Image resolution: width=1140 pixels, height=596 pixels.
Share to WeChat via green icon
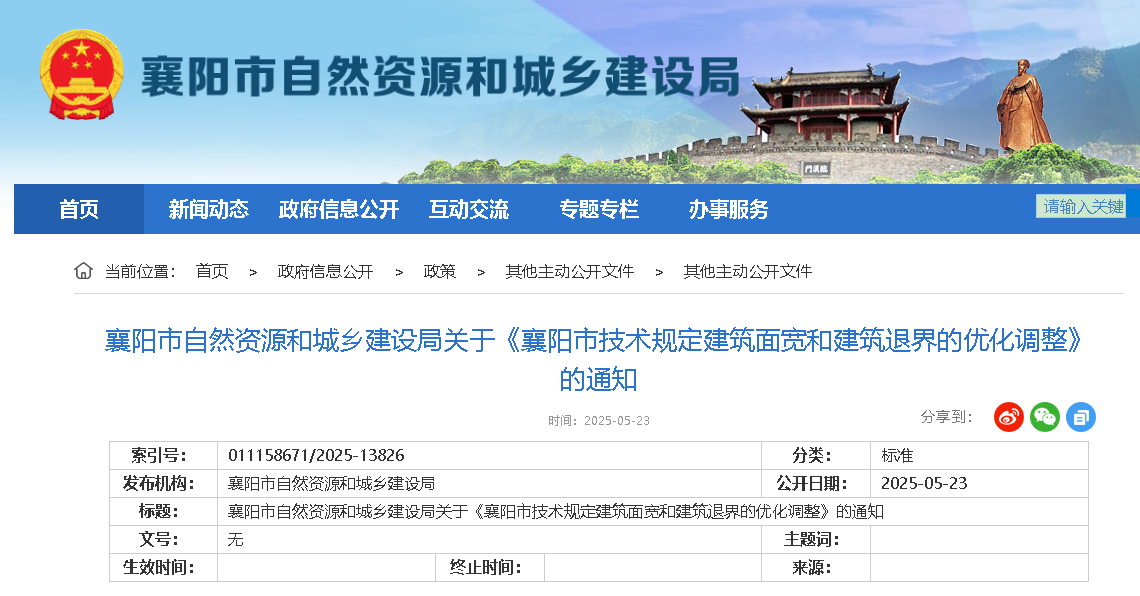pos(1045,417)
